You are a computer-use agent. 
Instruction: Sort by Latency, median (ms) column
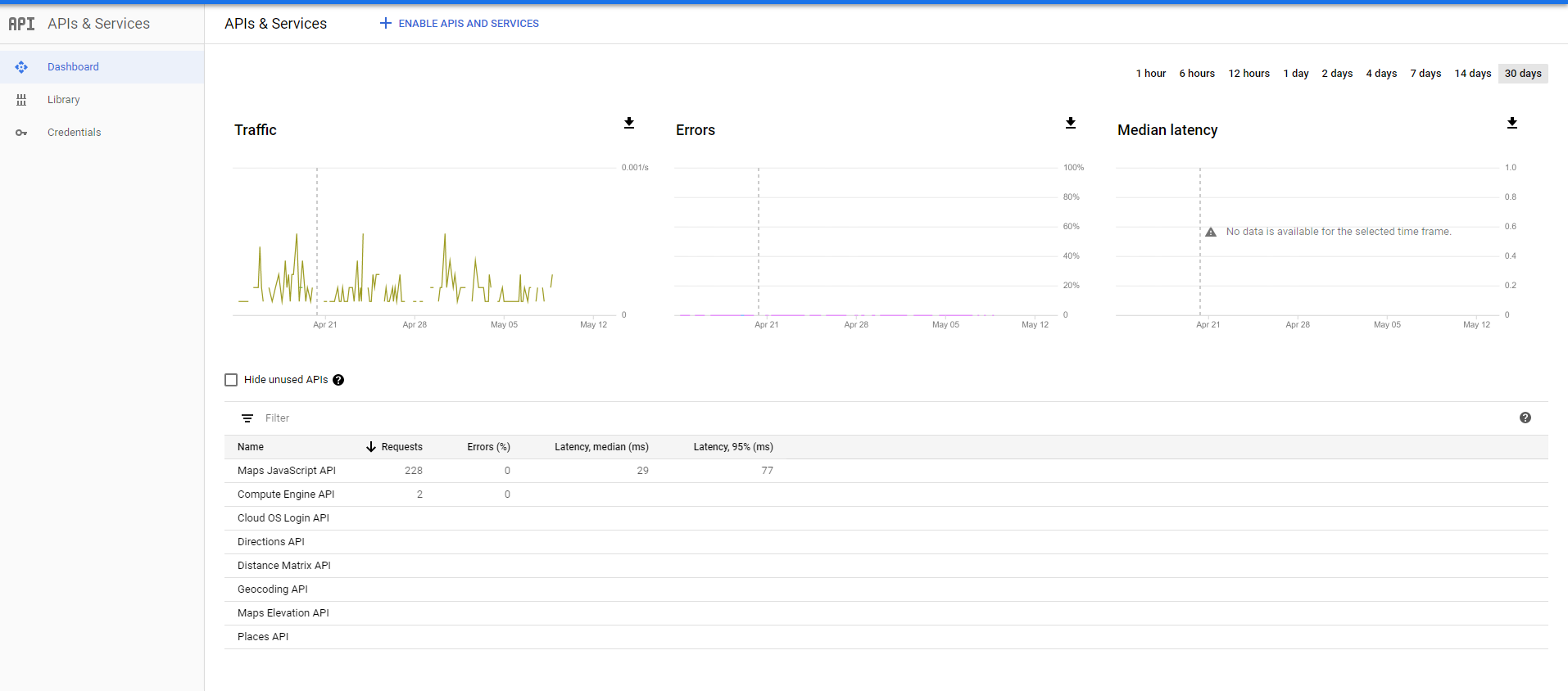click(x=601, y=447)
